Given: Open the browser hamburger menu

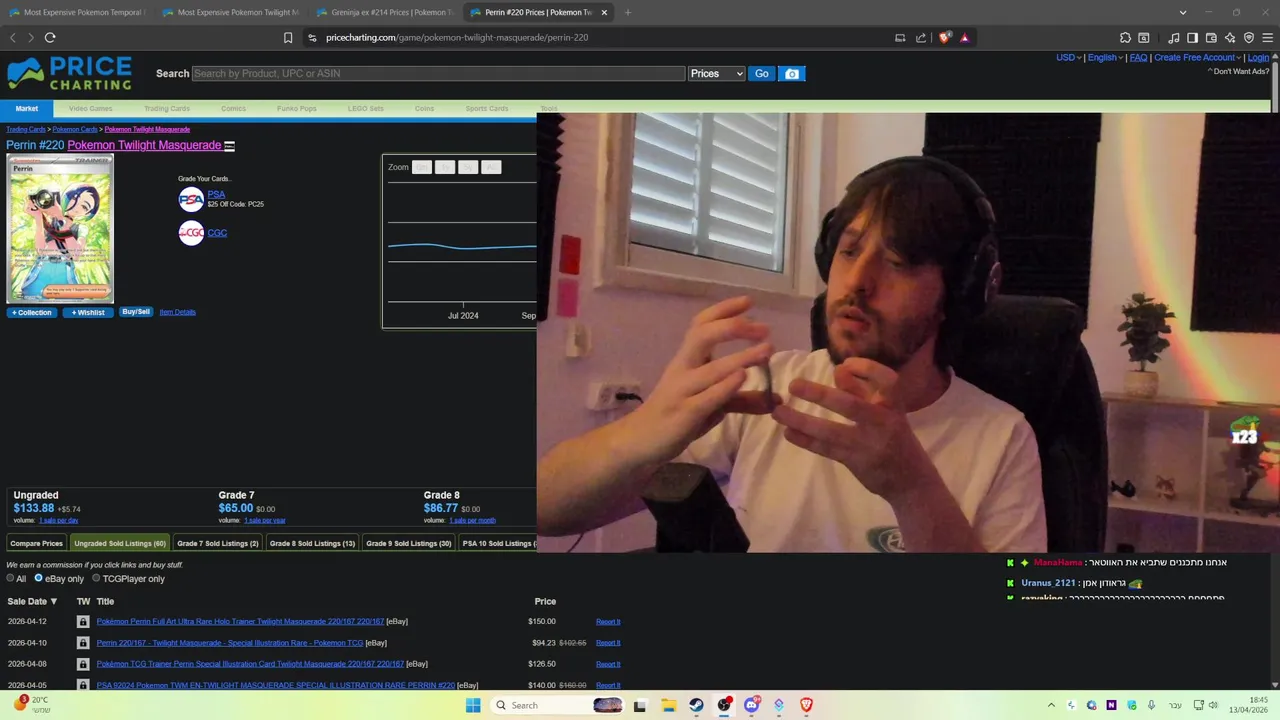Looking at the screenshot, I should (x=1267, y=38).
